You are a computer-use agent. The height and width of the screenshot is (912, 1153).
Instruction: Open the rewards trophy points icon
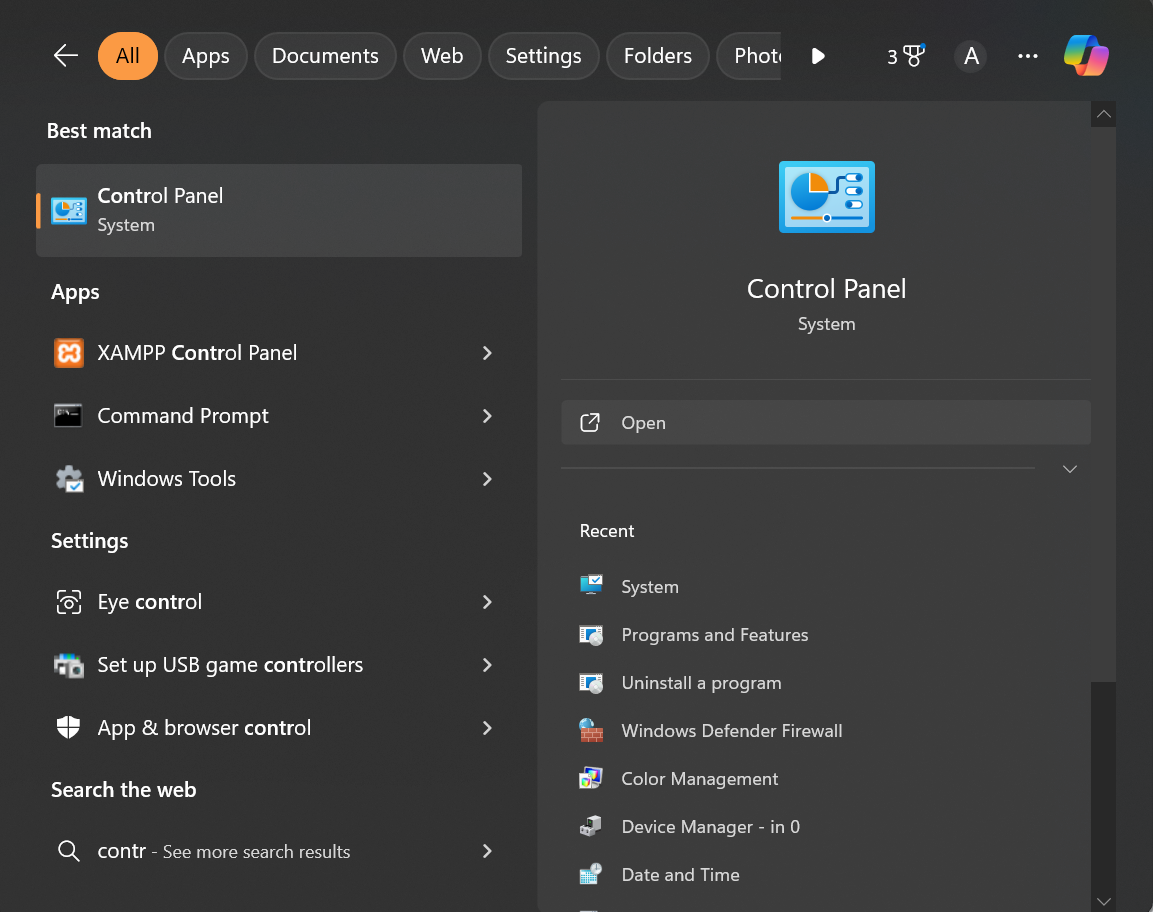[905, 56]
